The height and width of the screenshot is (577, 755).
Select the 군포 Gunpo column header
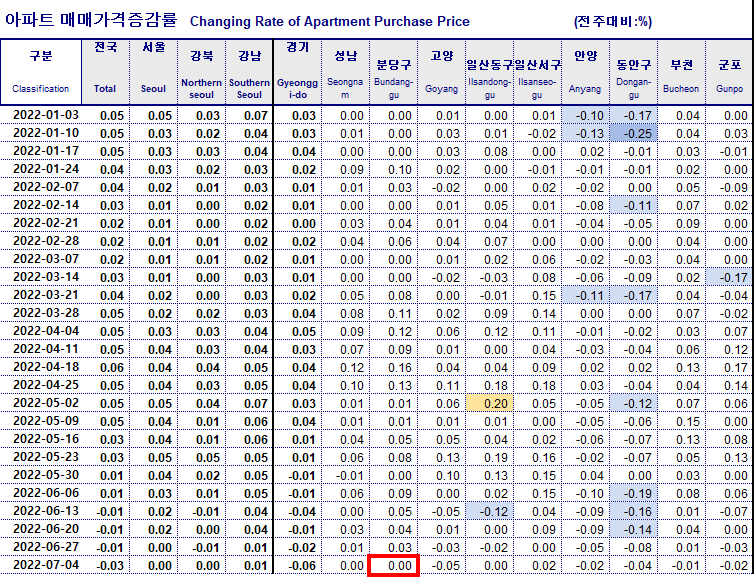(729, 72)
